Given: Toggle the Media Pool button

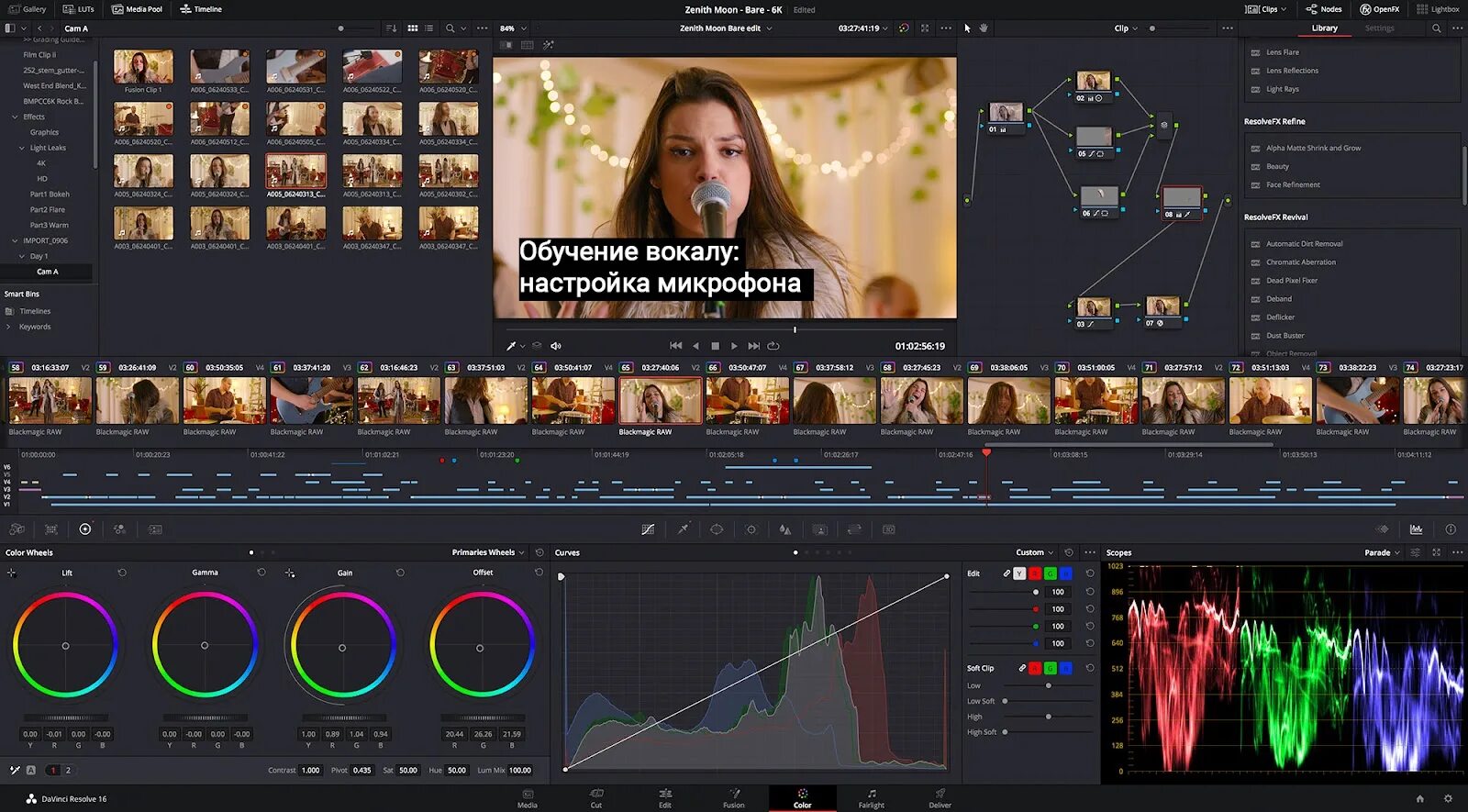Looking at the screenshot, I should click(137, 9).
